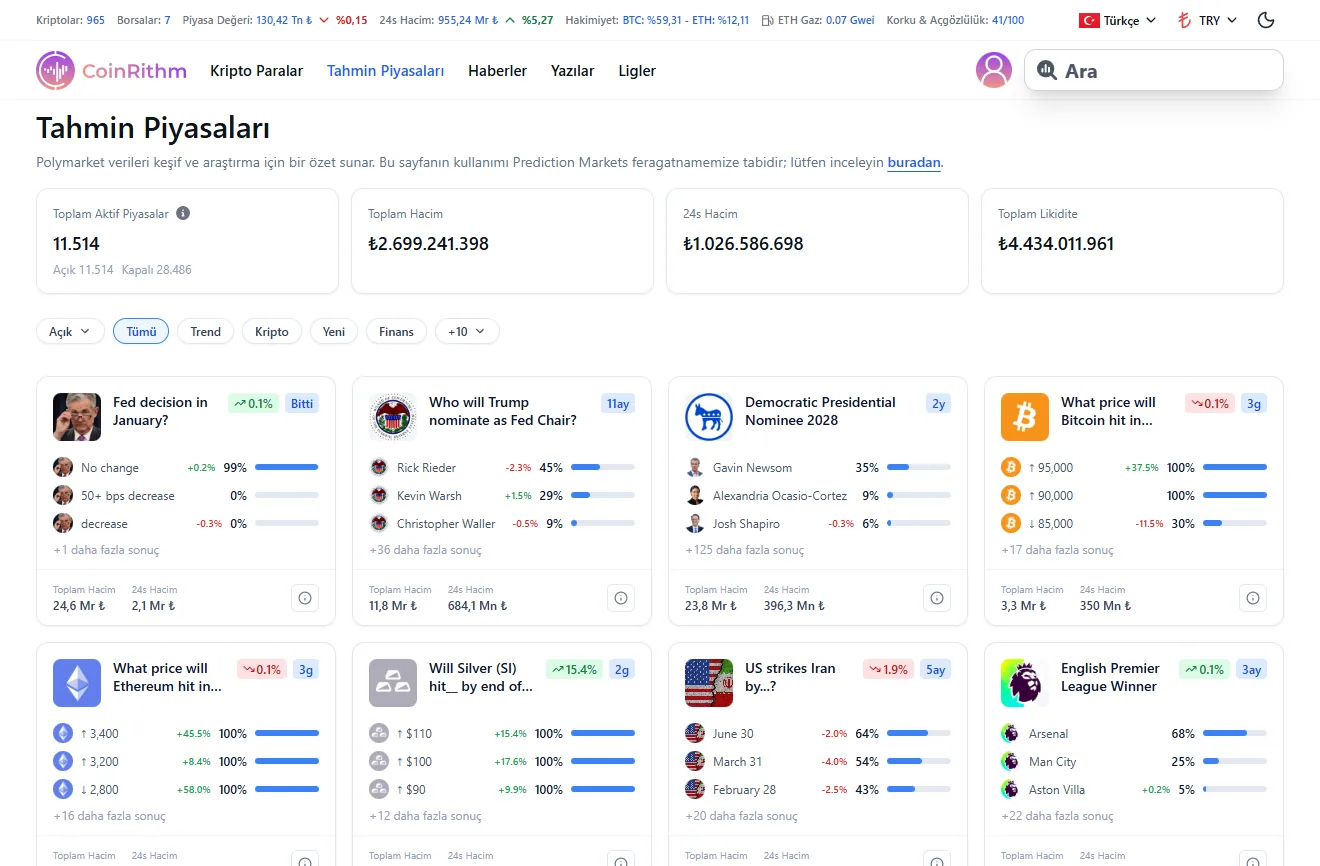Expand the +10 filters dropdown
The width and height of the screenshot is (1320, 866).
tap(466, 331)
